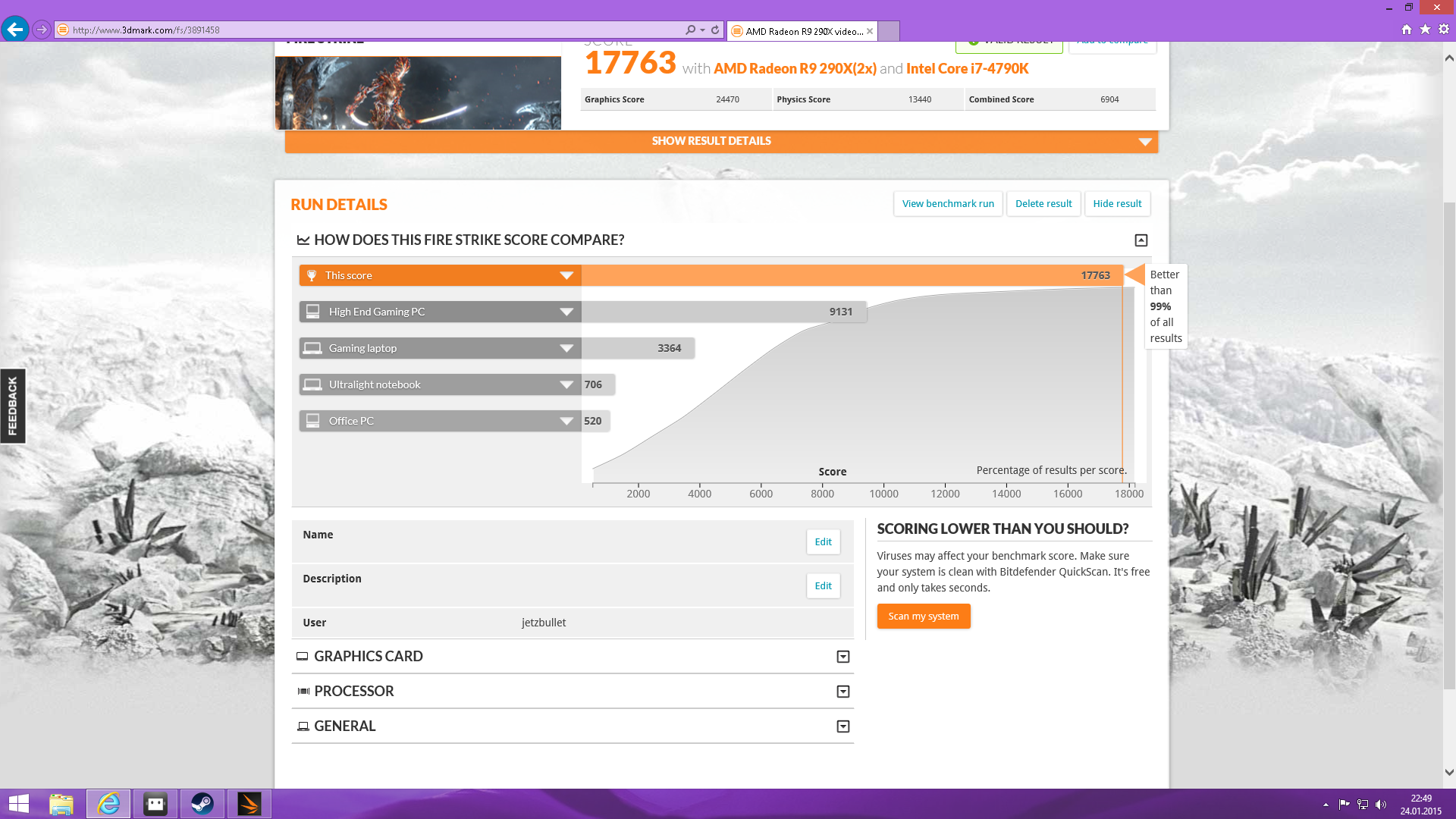Open network icon in system tray
Screen dimensions: 1456x819
pos(1363,805)
